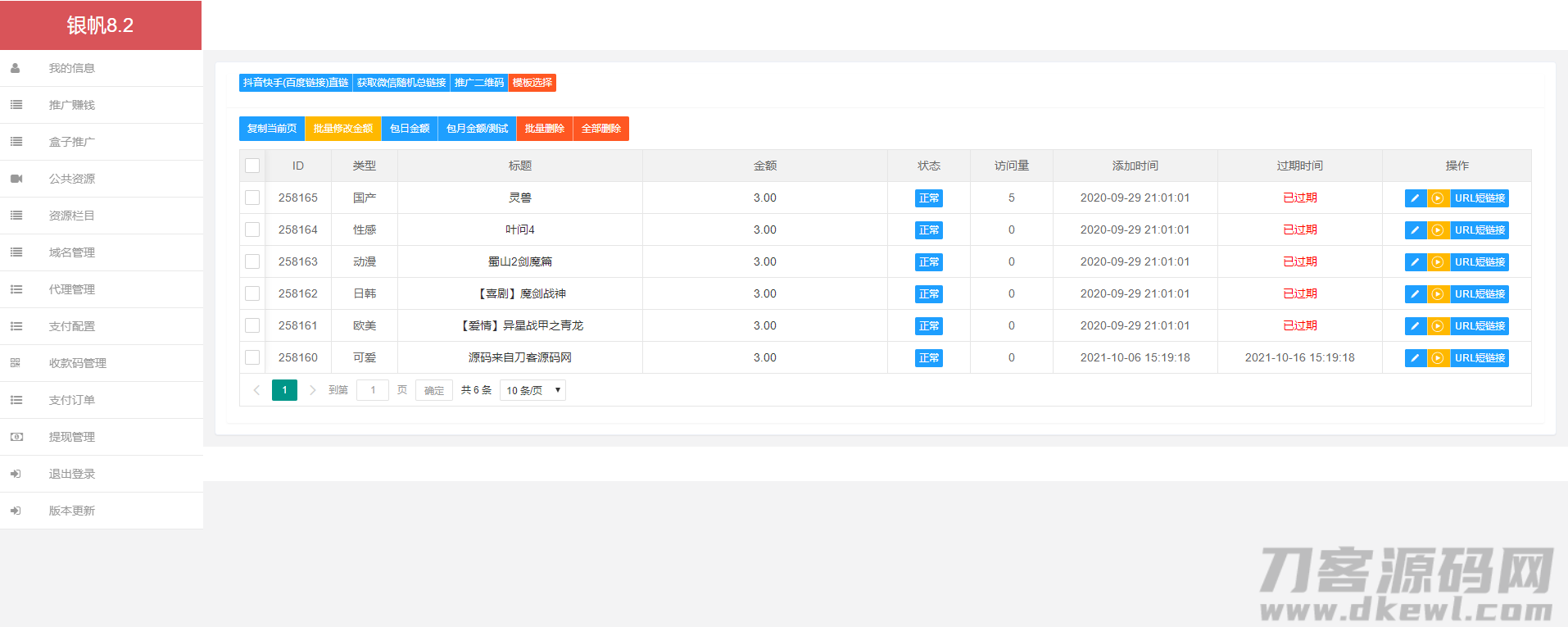Check the checkbox for row 258164
Screen dimensions: 1568x627
[252, 230]
